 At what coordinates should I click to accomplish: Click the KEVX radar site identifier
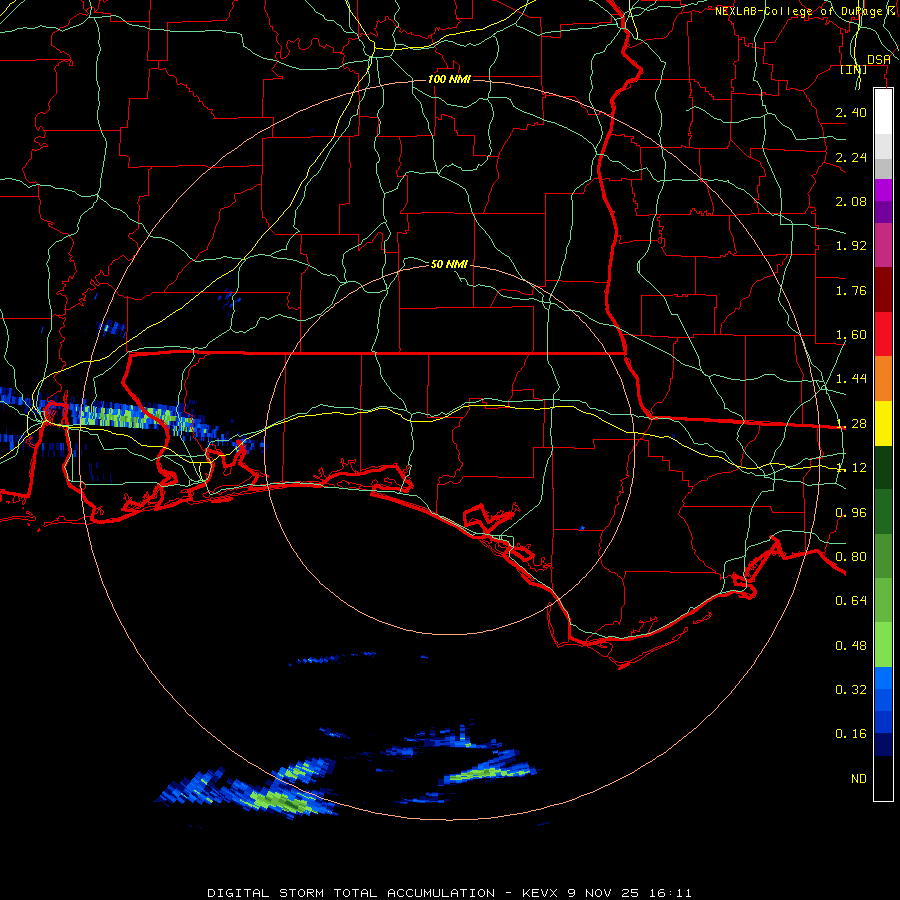pos(540,893)
